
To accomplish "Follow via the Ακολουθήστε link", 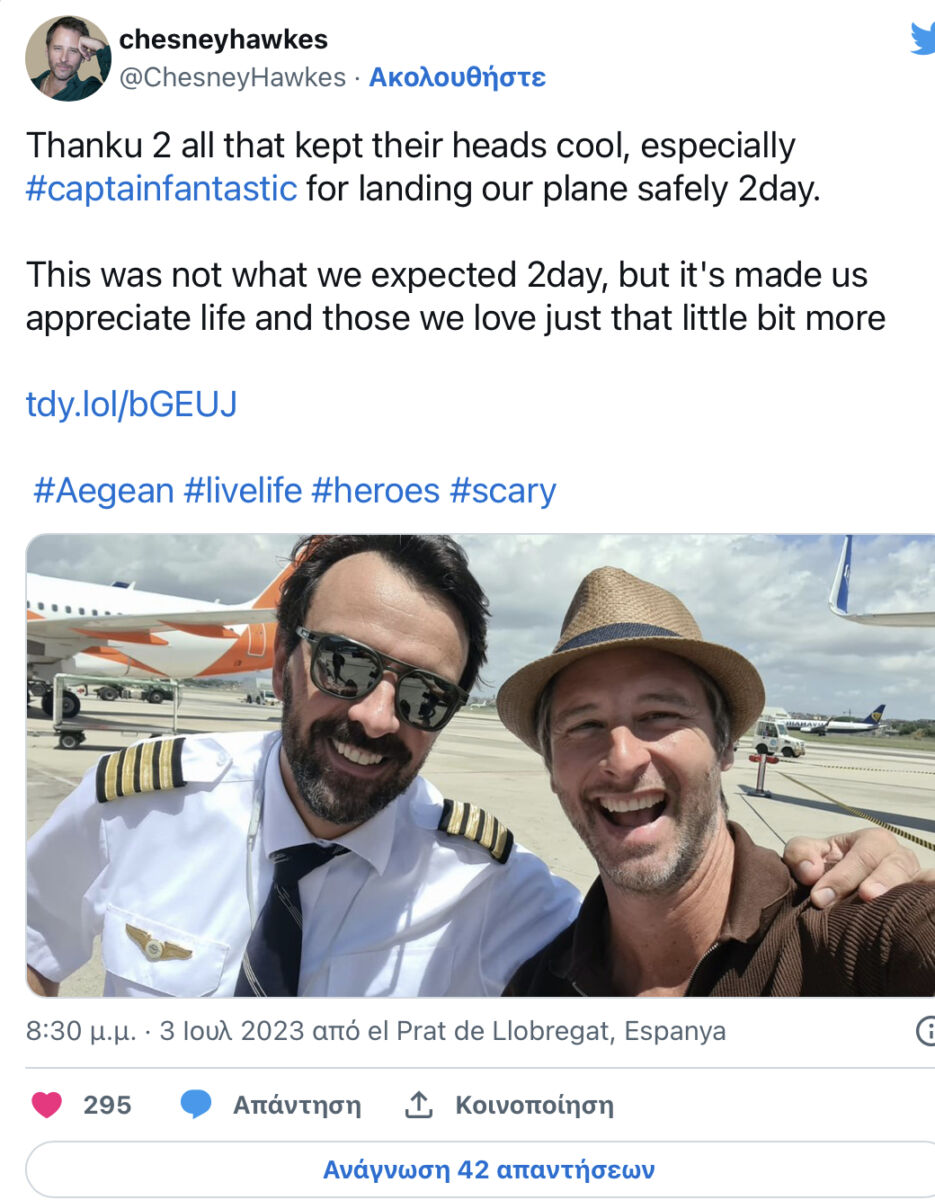I will click(x=457, y=77).
